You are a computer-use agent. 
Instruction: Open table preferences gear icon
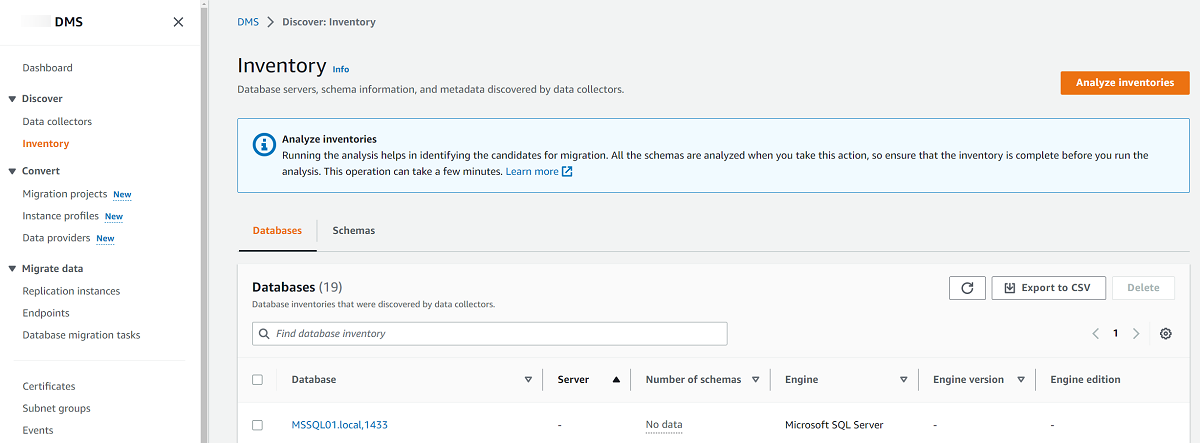click(1165, 334)
